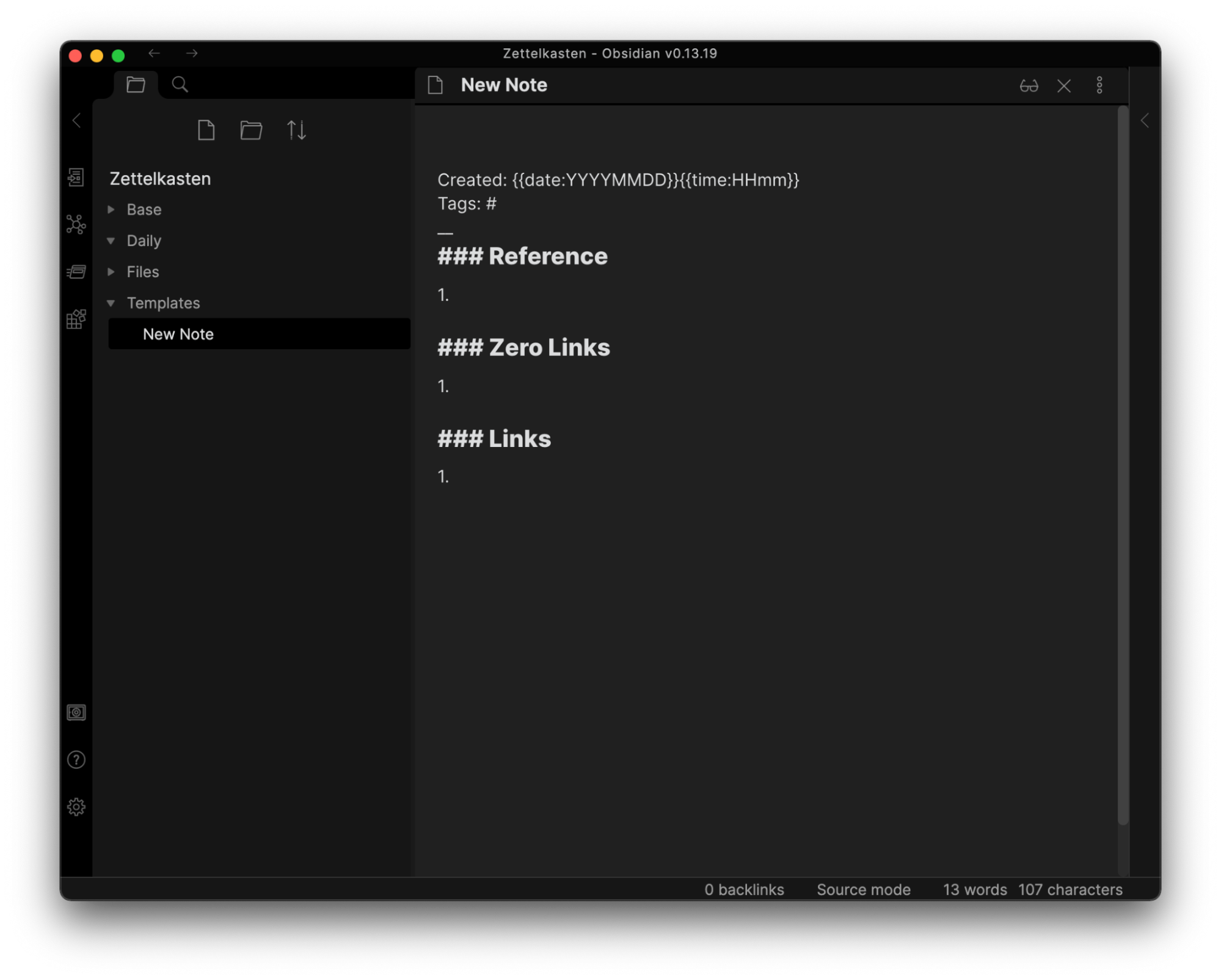Change sort order icon

coord(296,130)
